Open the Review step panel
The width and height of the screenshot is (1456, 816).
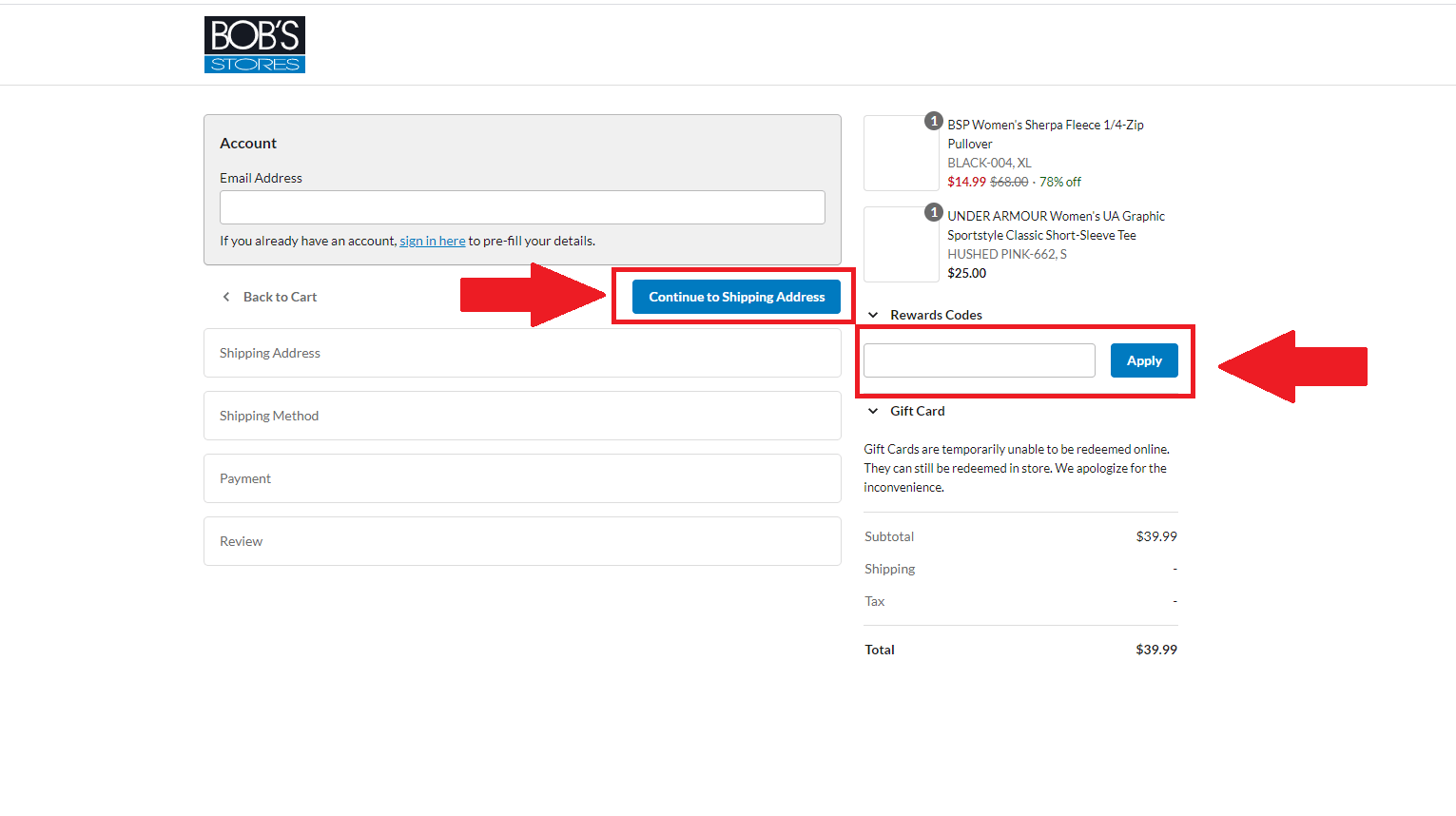tap(522, 541)
